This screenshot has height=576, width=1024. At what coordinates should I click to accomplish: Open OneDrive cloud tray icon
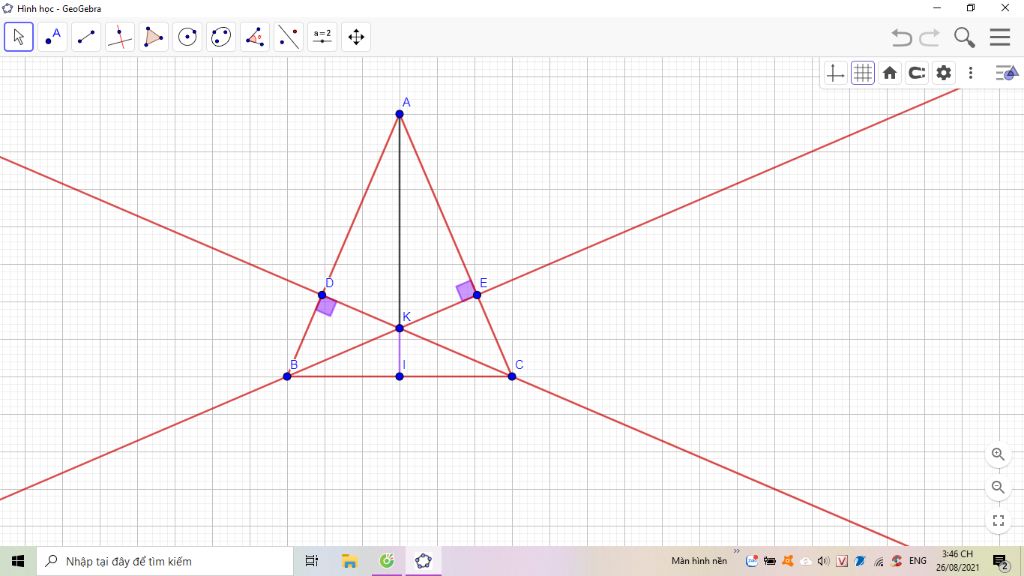point(806,561)
